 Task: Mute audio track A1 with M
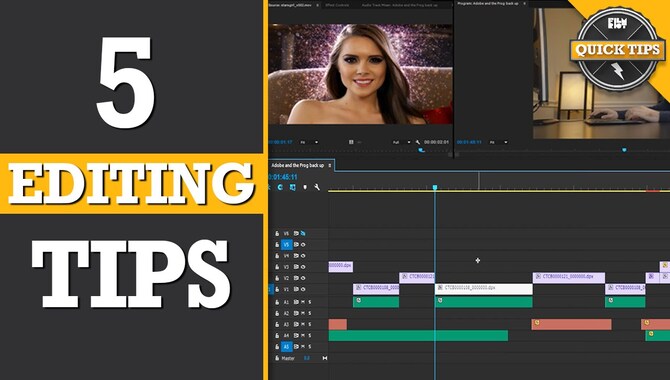point(303,302)
